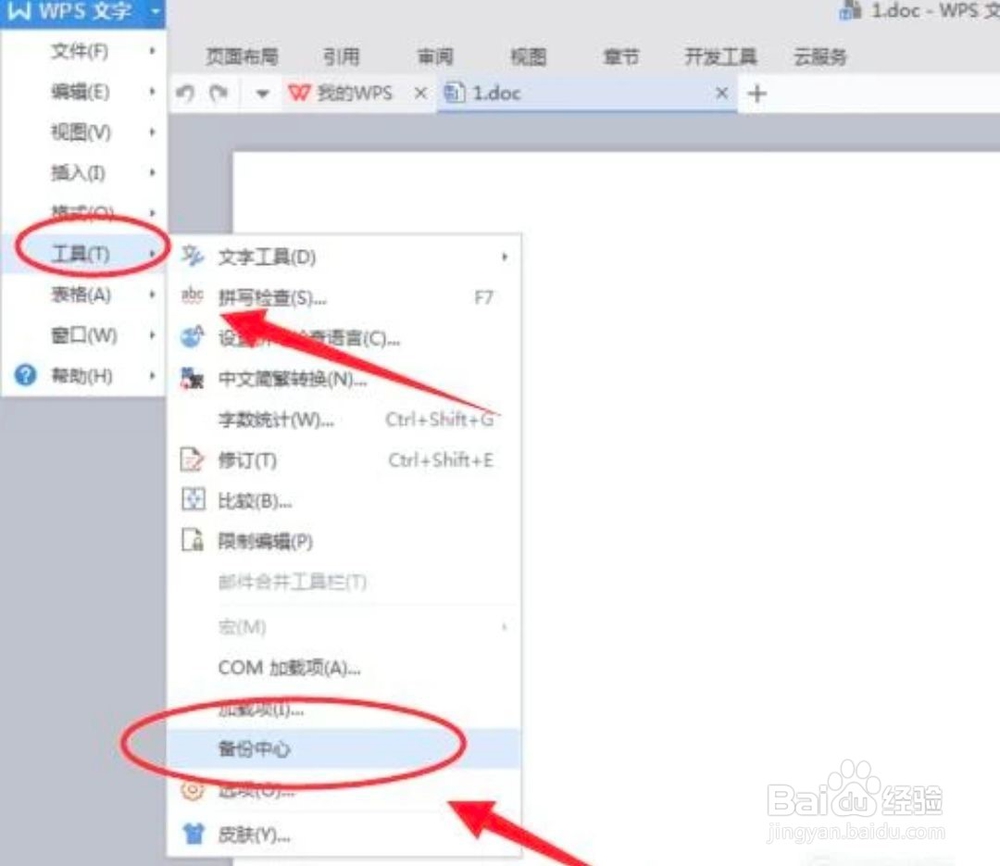Click the 设置检查语言 language globe icon
1000x866 pixels.
pos(191,338)
